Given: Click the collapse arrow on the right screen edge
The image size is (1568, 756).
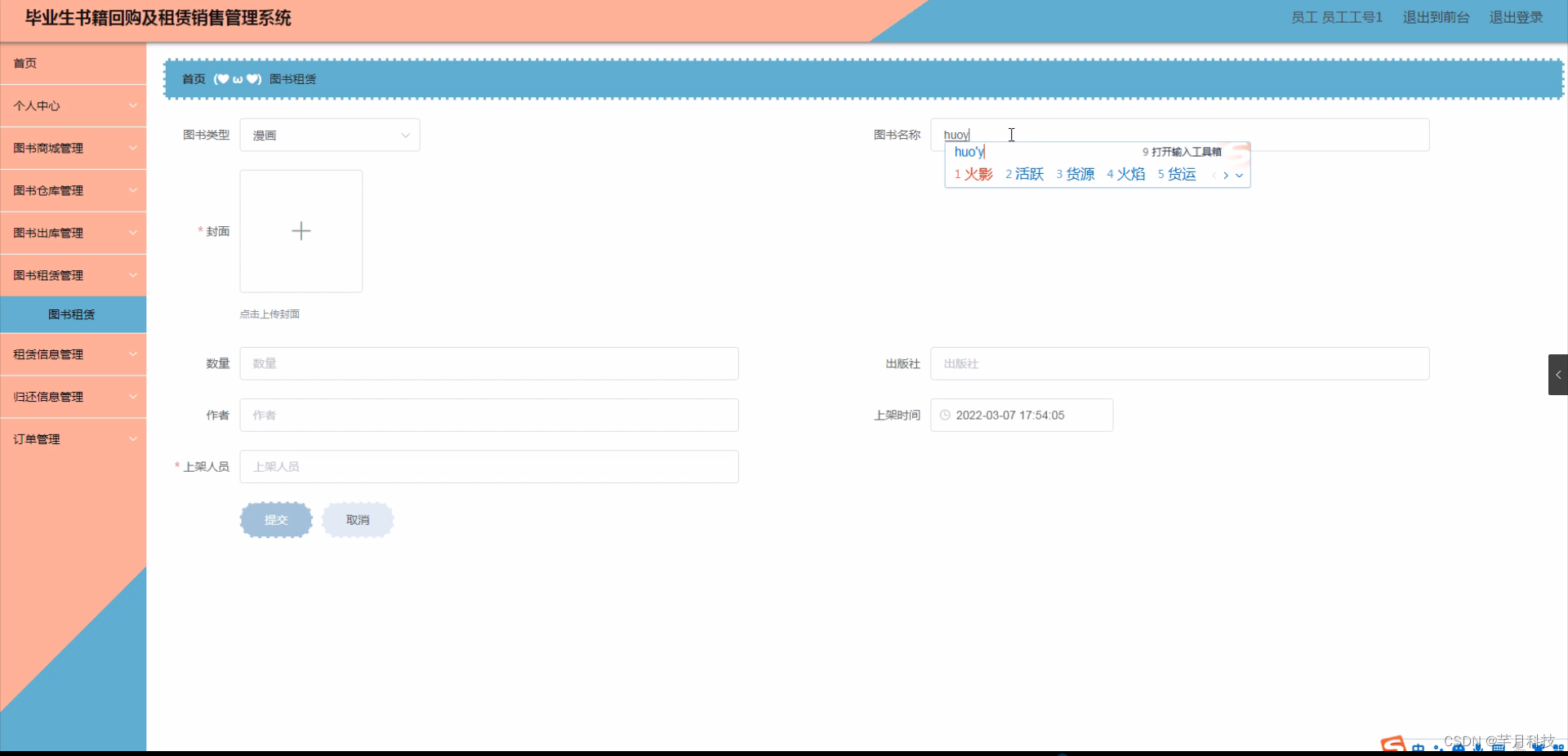Looking at the screenshot, I should pos(1558,375).
